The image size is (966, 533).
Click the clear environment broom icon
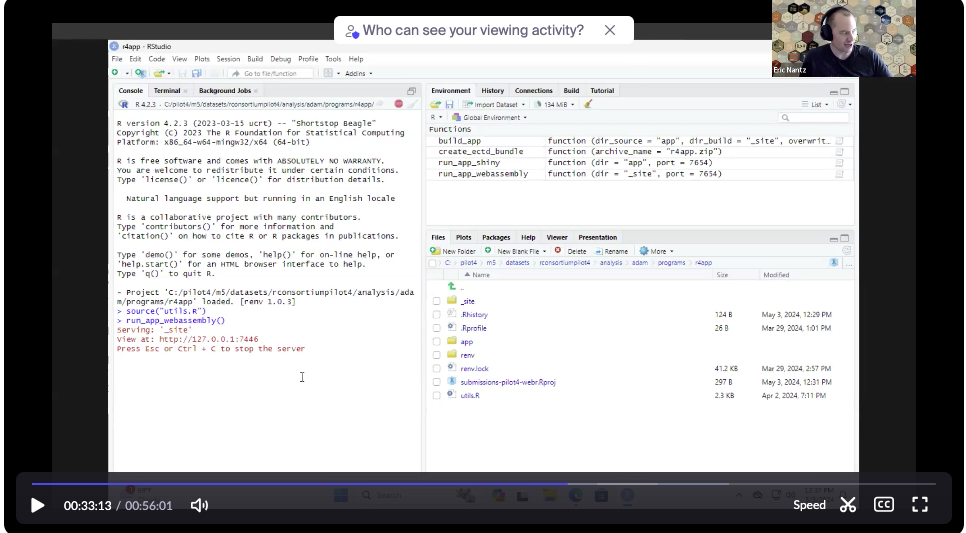588,104
